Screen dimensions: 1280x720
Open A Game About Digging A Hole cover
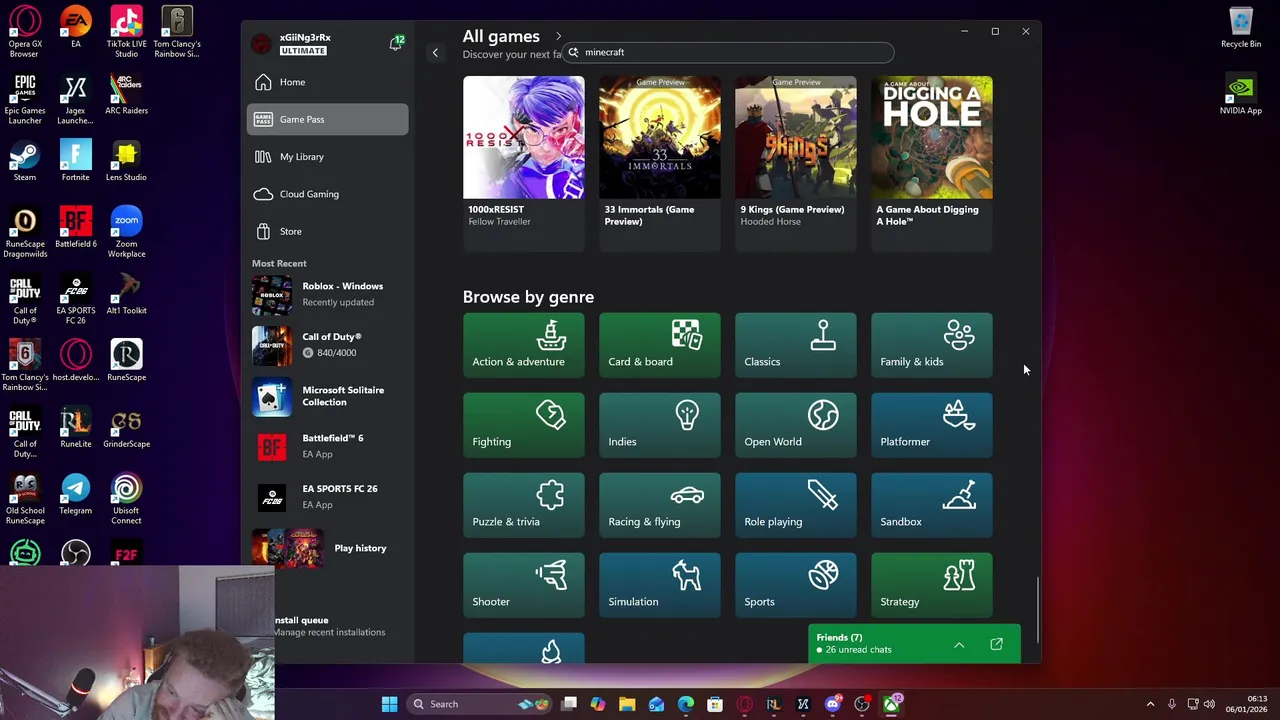[931, 137]
